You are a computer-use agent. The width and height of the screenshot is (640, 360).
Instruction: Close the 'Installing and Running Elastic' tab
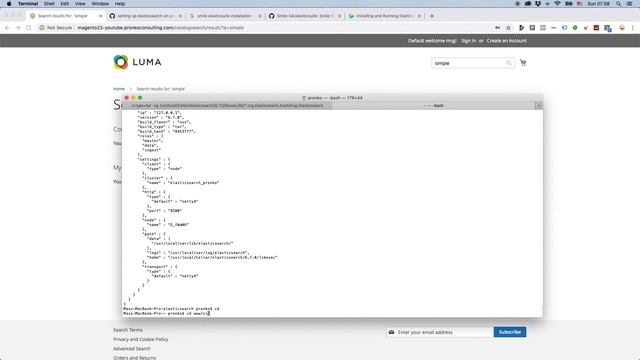(x=419, y=16)
